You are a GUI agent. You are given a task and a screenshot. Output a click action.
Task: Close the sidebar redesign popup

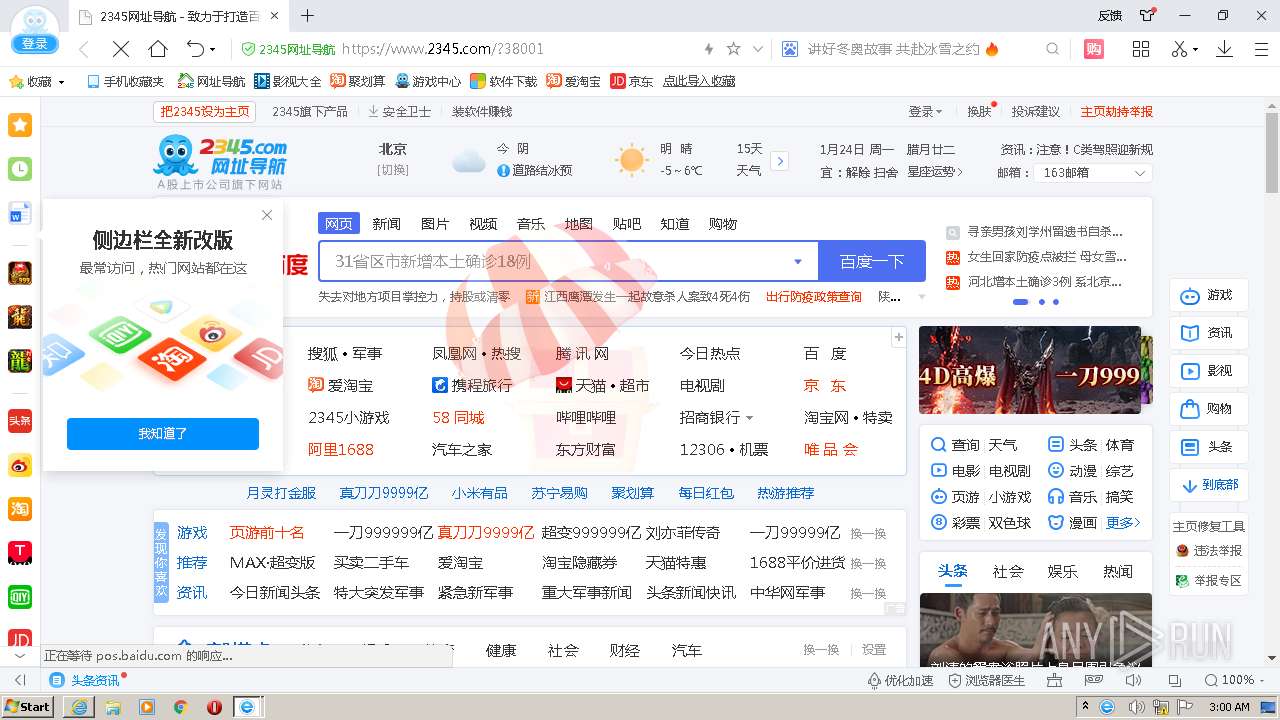(x=267, y=215)
